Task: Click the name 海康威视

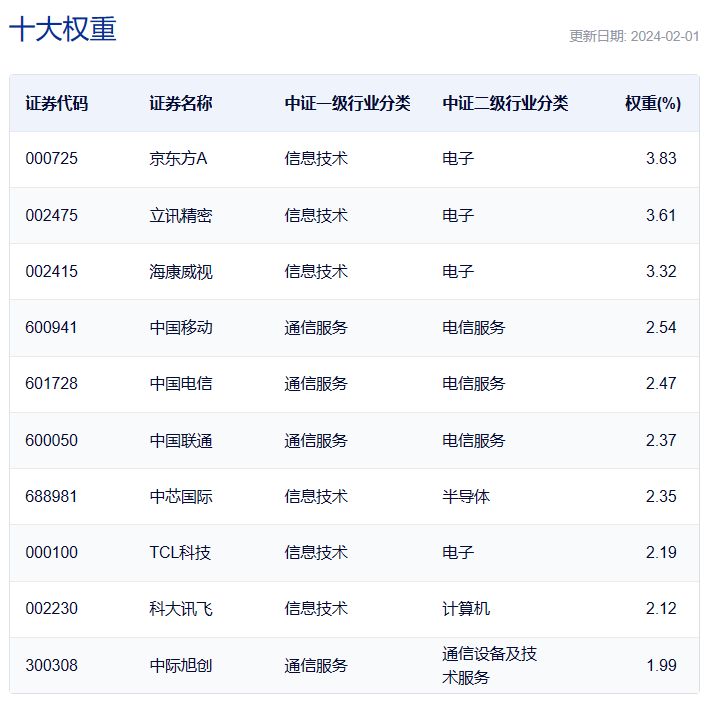Action: (x=181, y=272)
